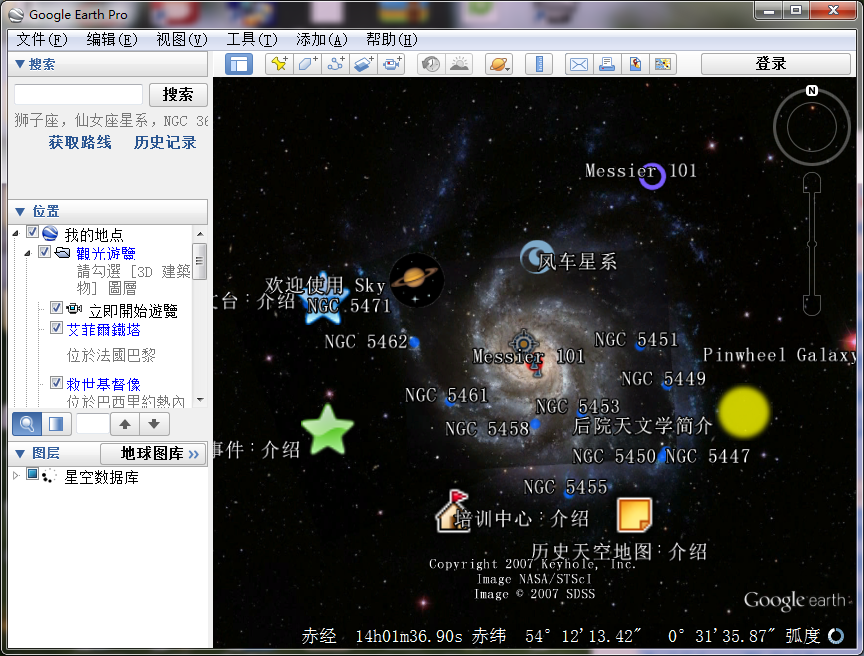
Task: Open the 历史记录 link
Action: (x=165, y=143)
